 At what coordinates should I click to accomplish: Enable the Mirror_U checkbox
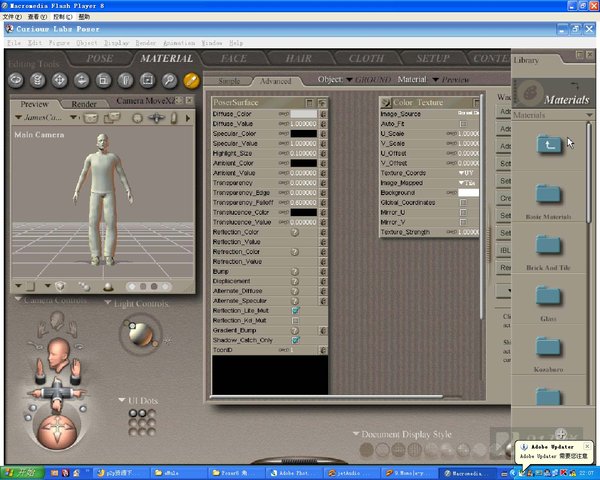click(463, 213)
